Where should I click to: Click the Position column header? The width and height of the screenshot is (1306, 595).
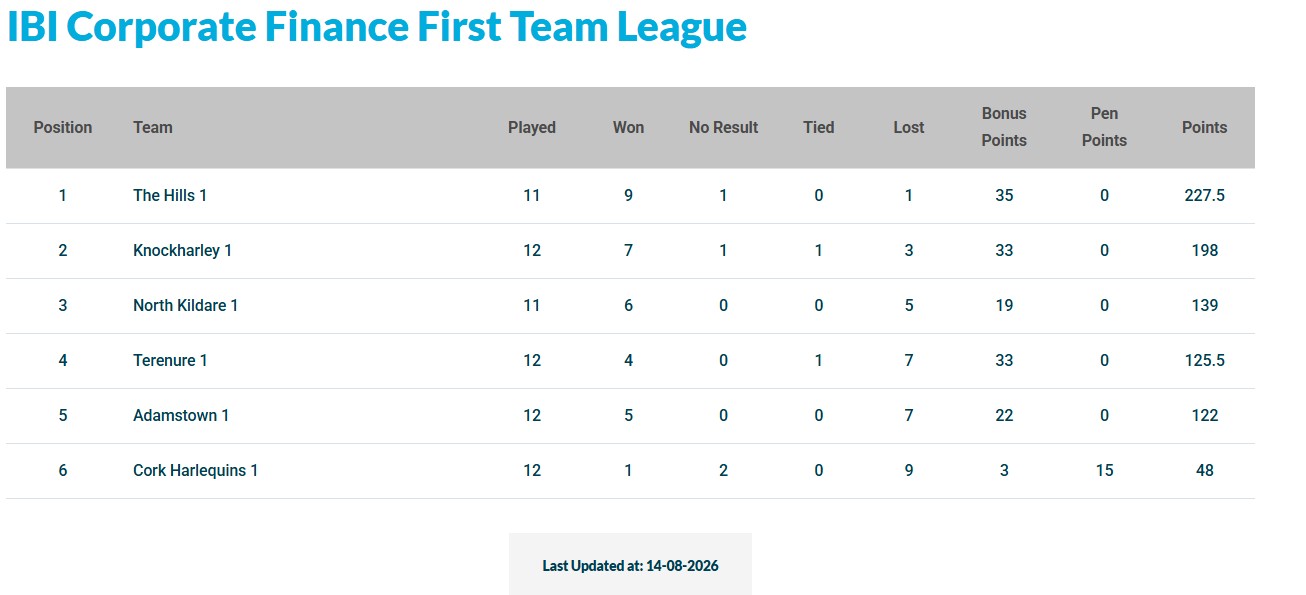tap(62, 127)
